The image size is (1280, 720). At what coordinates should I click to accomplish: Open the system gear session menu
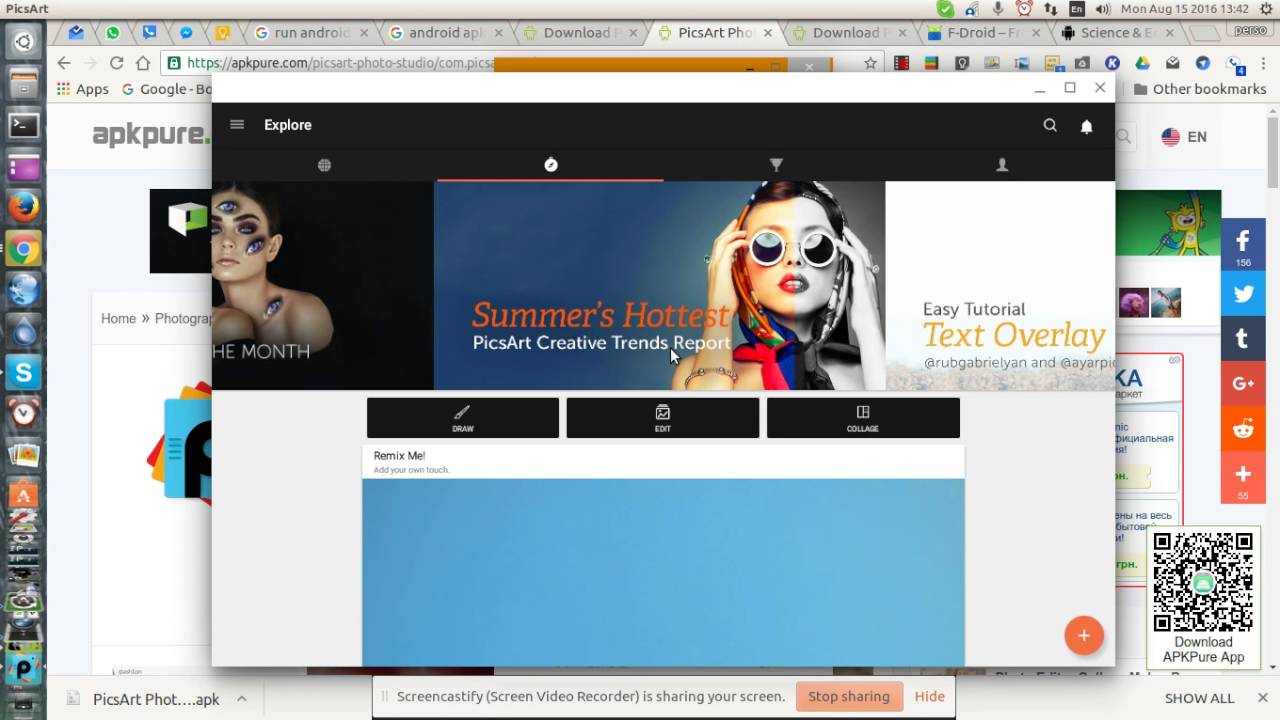[x=1266, y=9]
